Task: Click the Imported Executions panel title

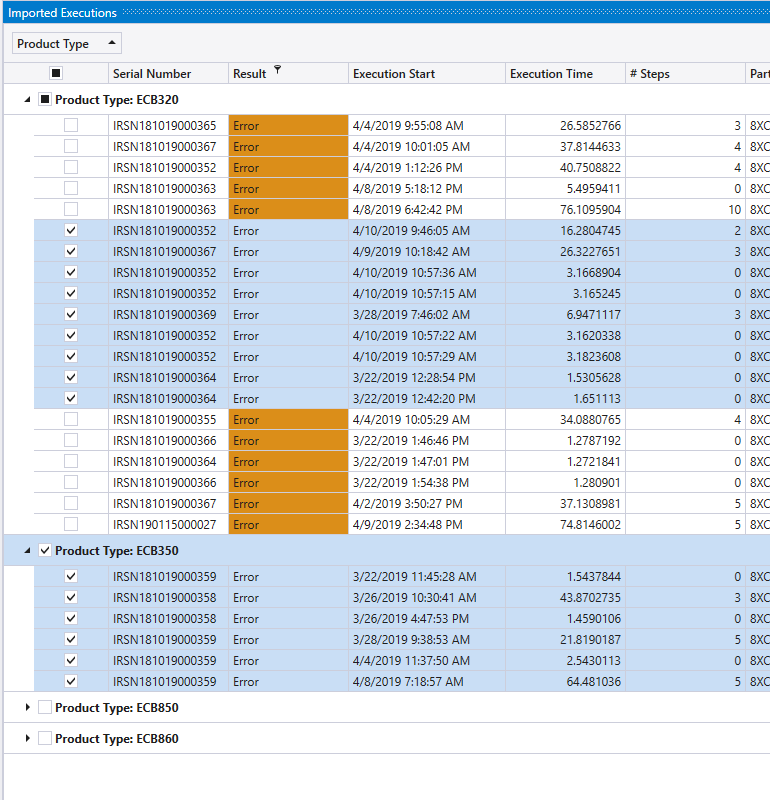Action: (x=62, y=13)
